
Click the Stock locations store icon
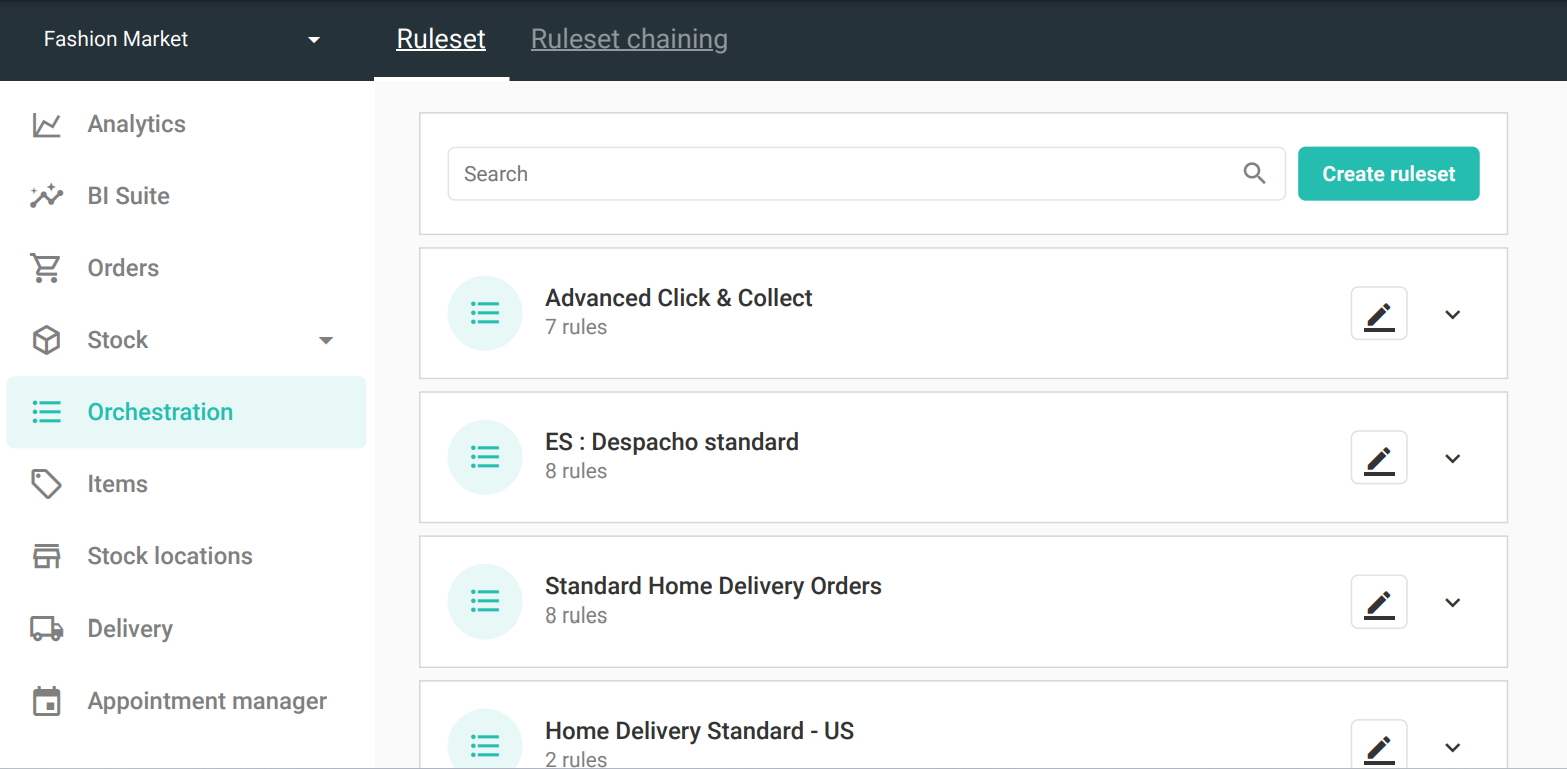[46, 556]
